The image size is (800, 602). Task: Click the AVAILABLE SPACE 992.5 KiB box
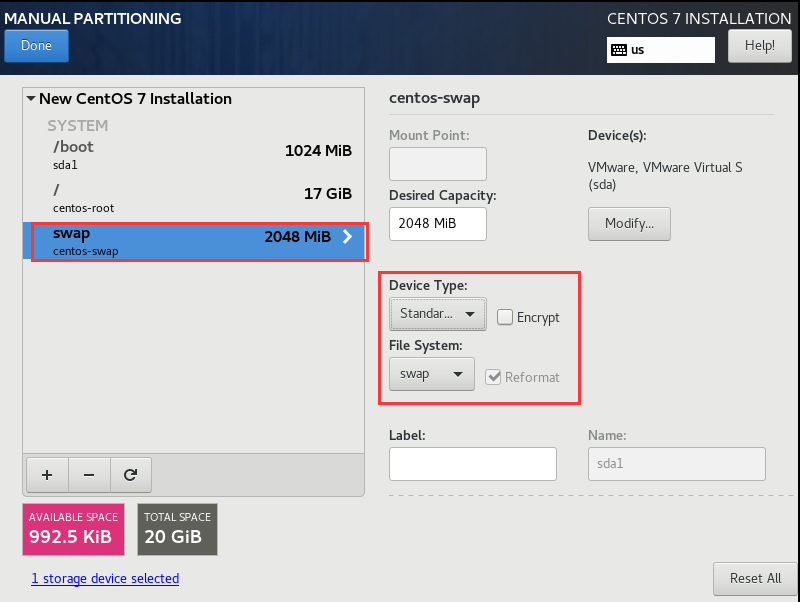click(73, 530)
